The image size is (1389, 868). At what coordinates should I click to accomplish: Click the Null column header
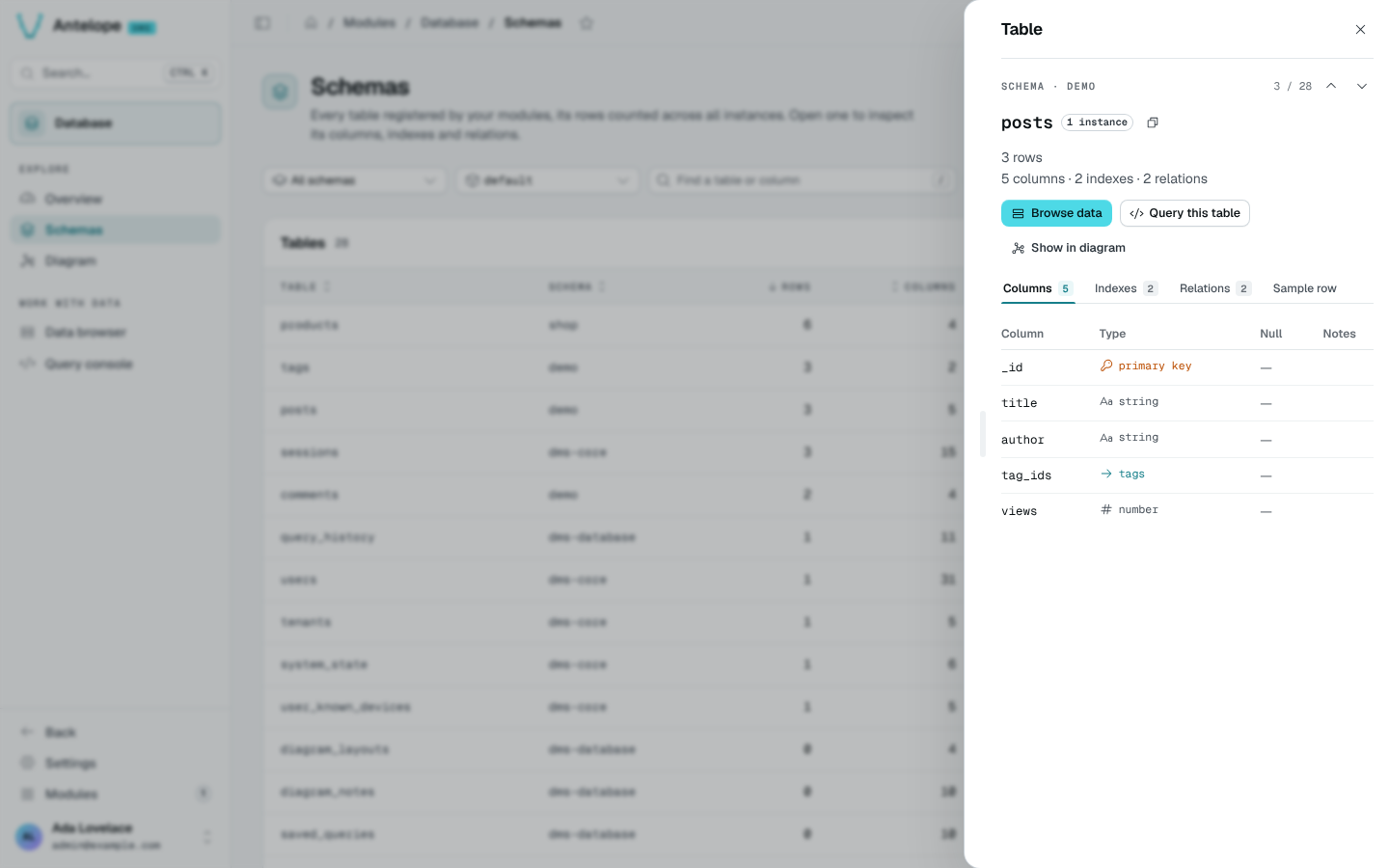1270,334
